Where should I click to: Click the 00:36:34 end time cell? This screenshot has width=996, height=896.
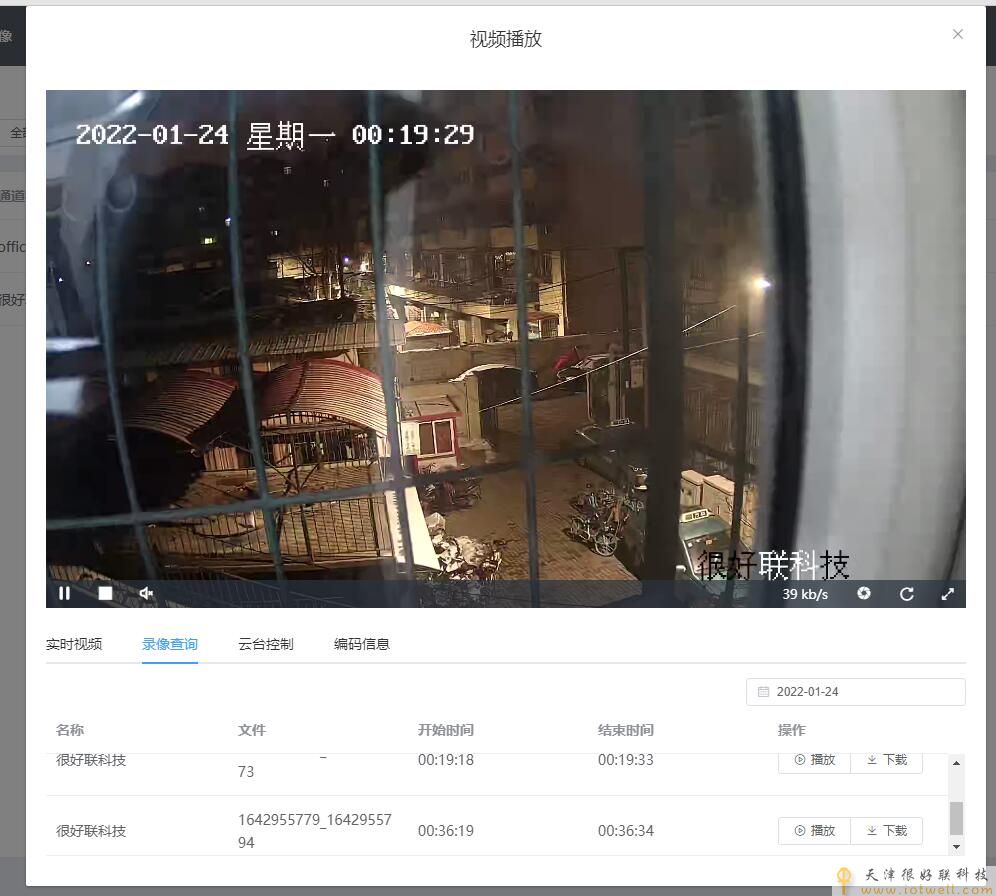click(x=625, y=831)
